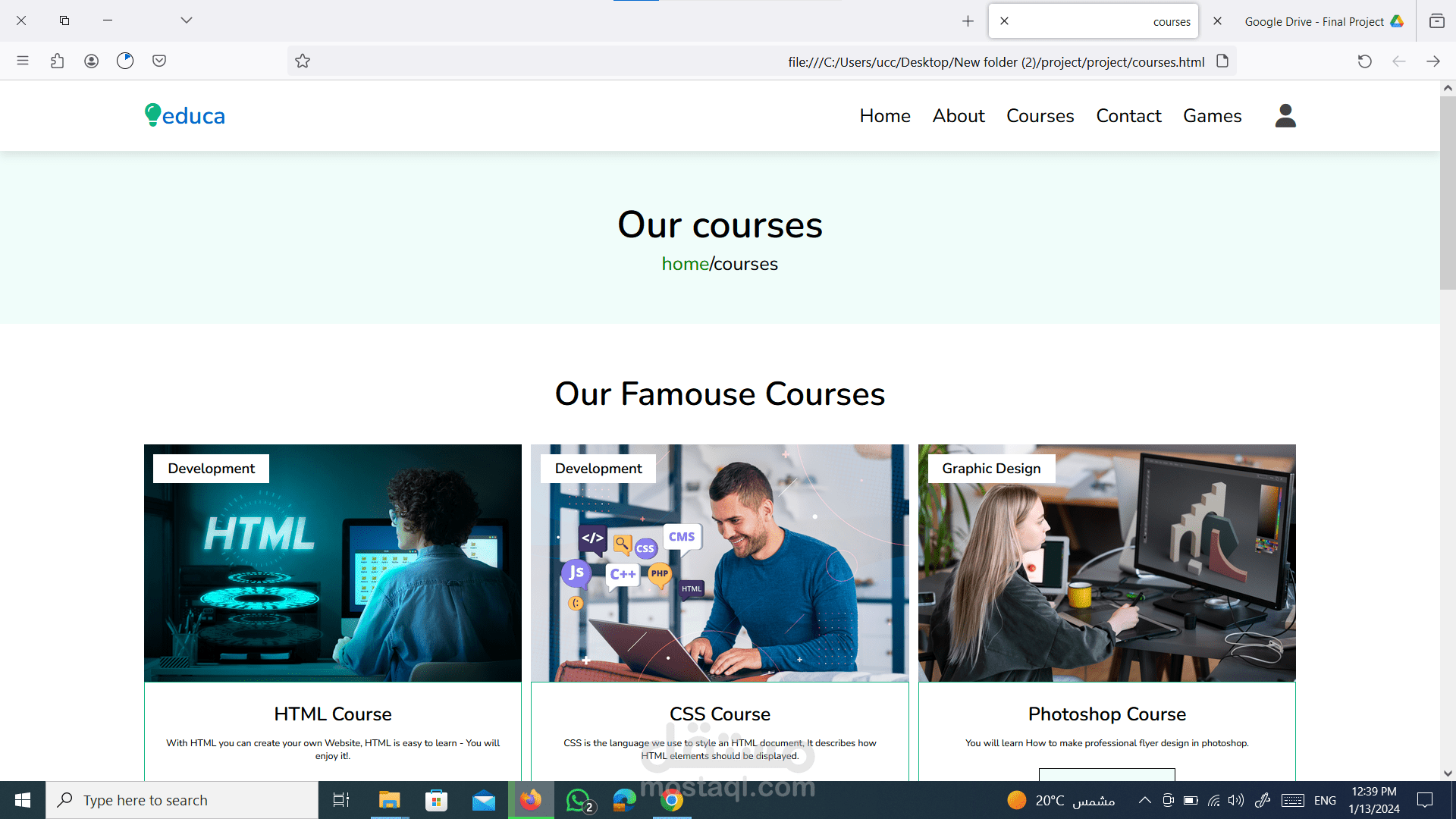Click the Save to Pocket icon
Viewport: 1456px width, 819px height.
click(159, 61)
